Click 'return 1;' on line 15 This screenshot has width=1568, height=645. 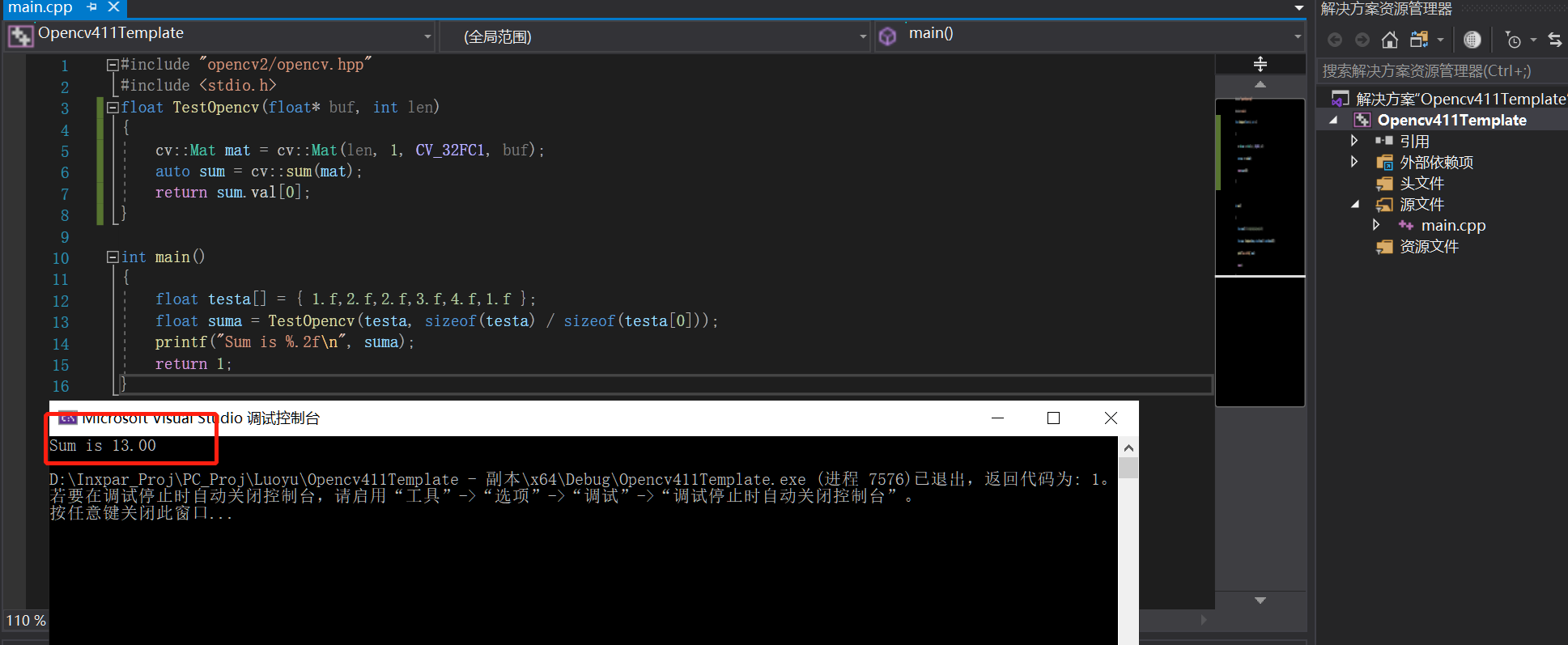[x=193, y=364]
